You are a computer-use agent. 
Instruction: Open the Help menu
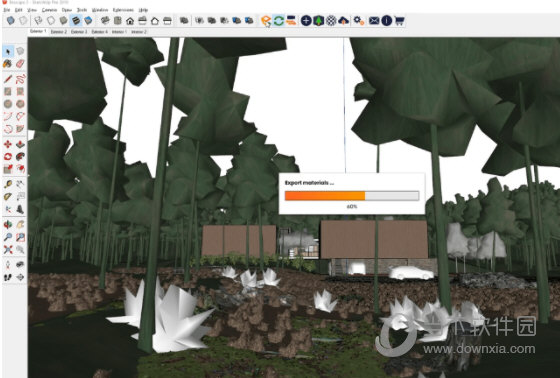tap(143, 10)
